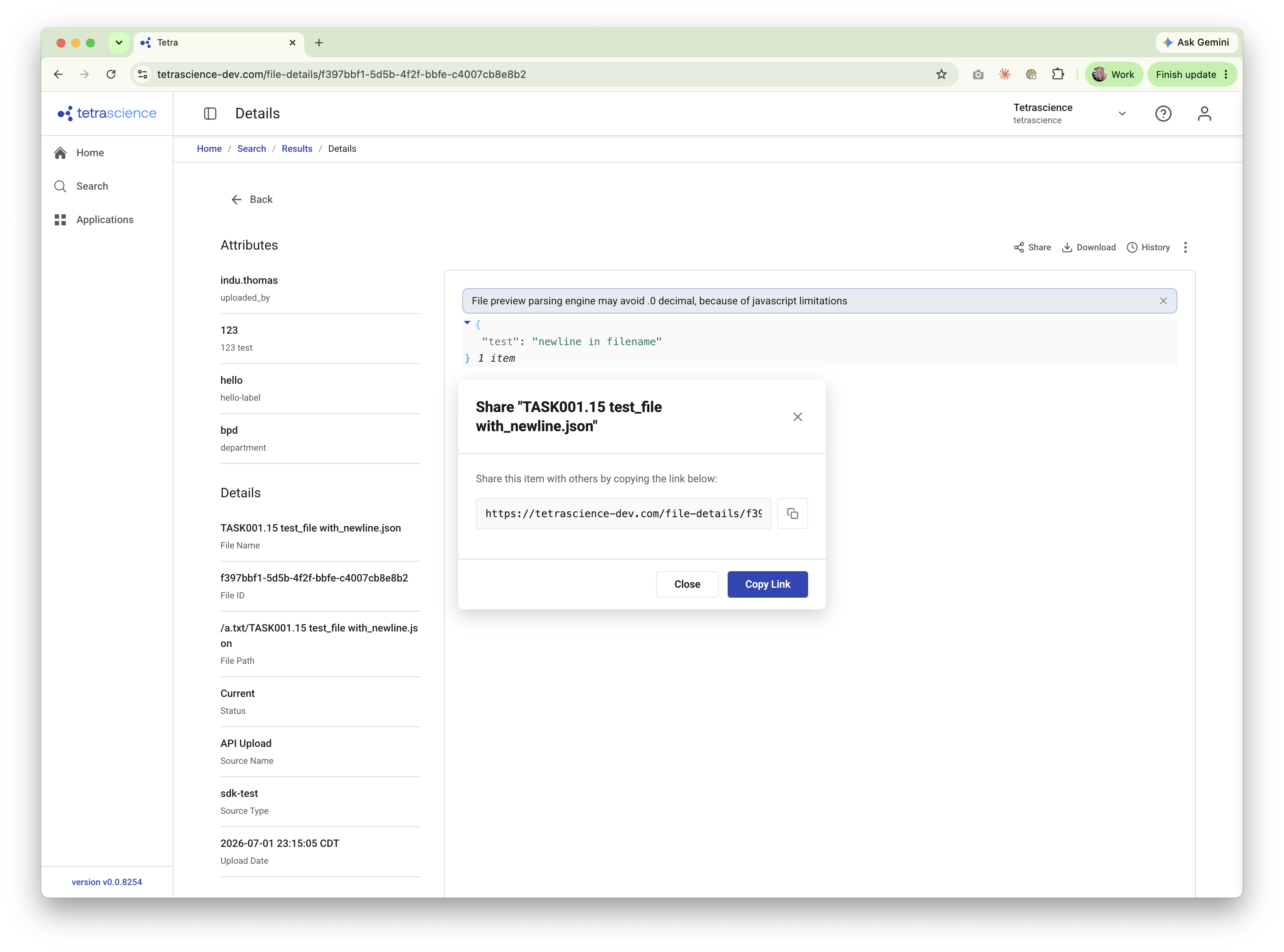This screenshot has height=952, width=1284.
Task: Click the File Path /a.txt/TASK001.15 value
Action: click(319, 635)
